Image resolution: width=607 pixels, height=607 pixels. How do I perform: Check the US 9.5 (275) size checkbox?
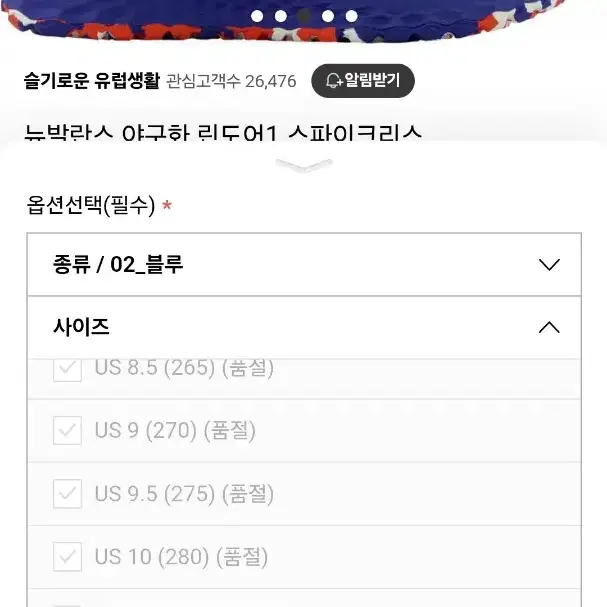[x=67, y=494]
